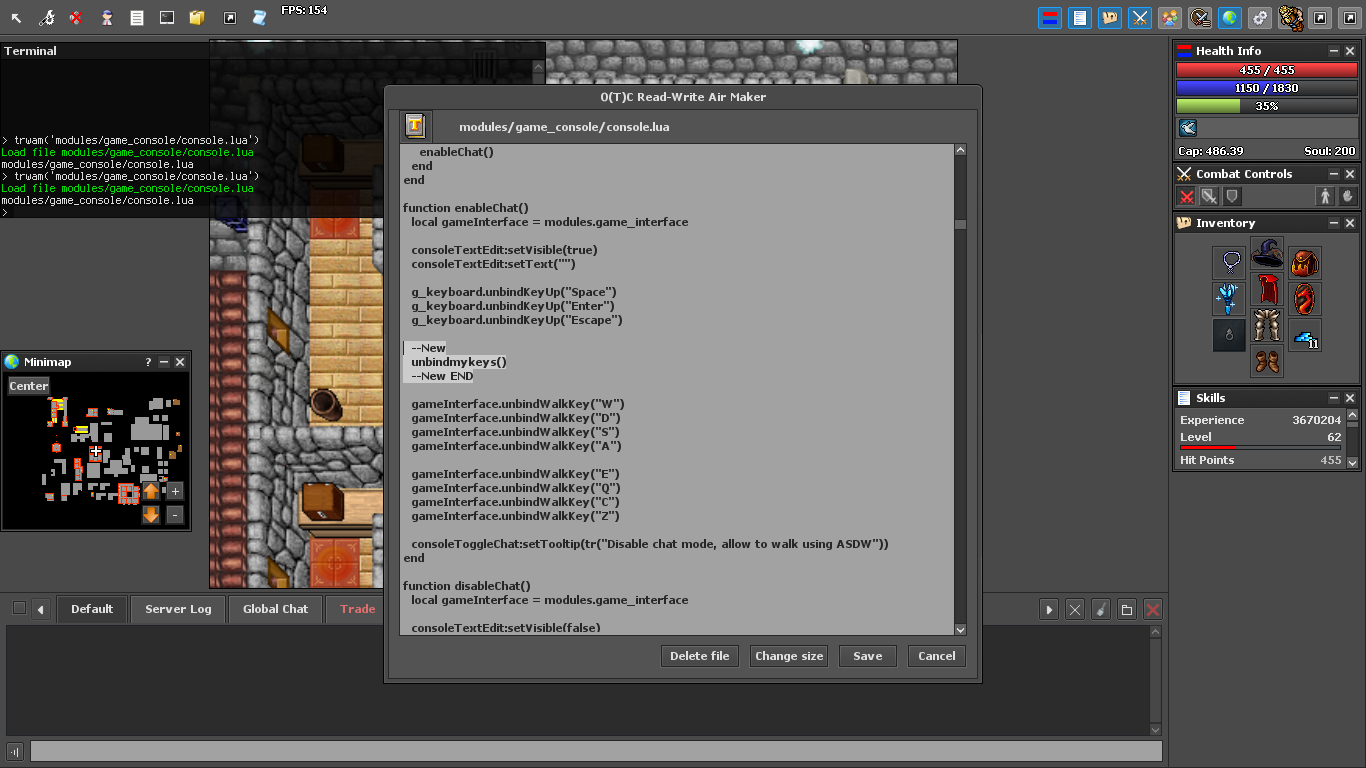Open the wrench-and-gear options icon

[47, 18]
